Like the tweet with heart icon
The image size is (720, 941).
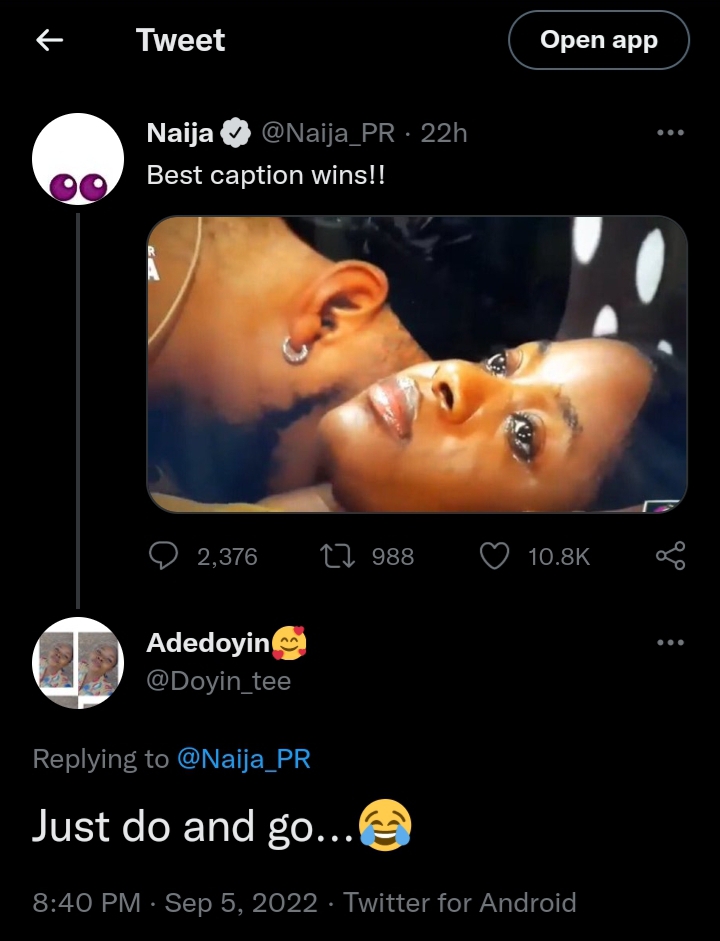point(495,556)
